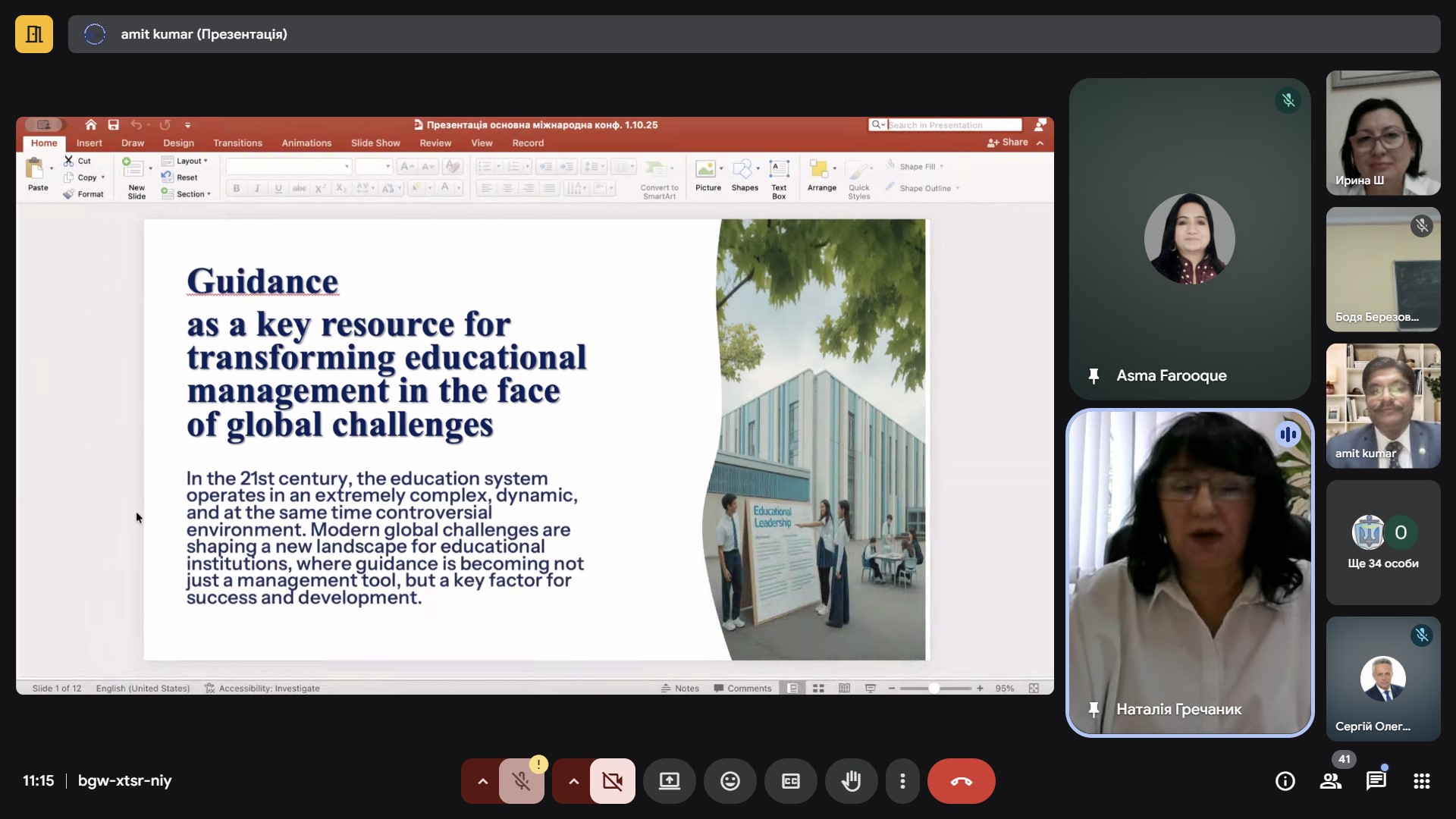This screenshot has width=1456, height=819.
Task: Adjust the PowerPoint zoom slider
Action: 934,688
